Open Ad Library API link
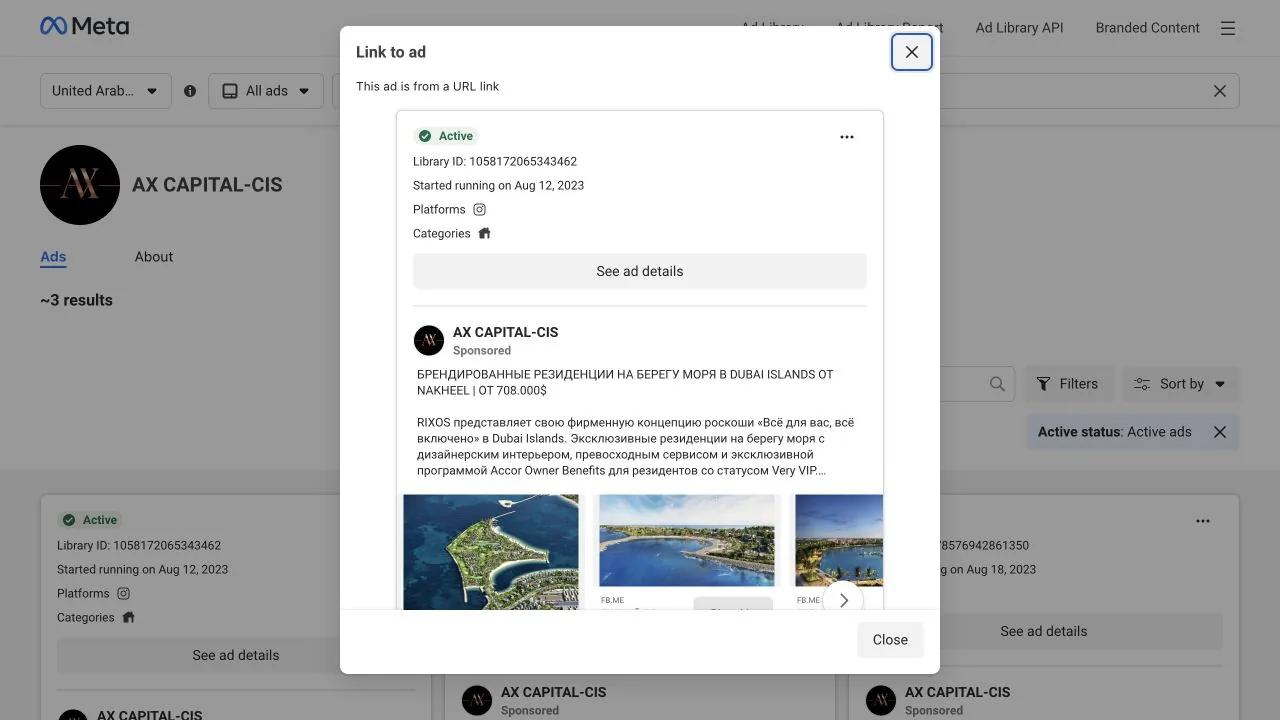This screenshot has width=1280, height=720. (1019, 28)
